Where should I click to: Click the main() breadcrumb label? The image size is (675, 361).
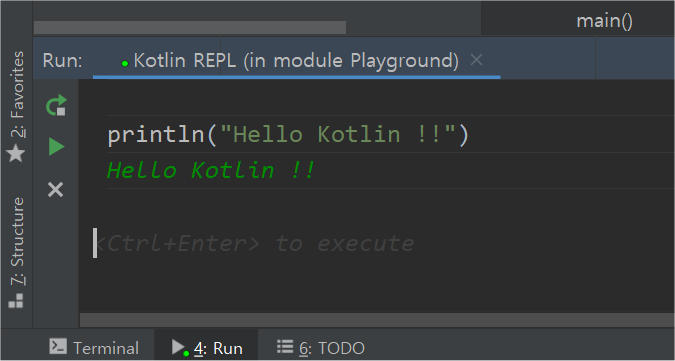tap(604, 21)
